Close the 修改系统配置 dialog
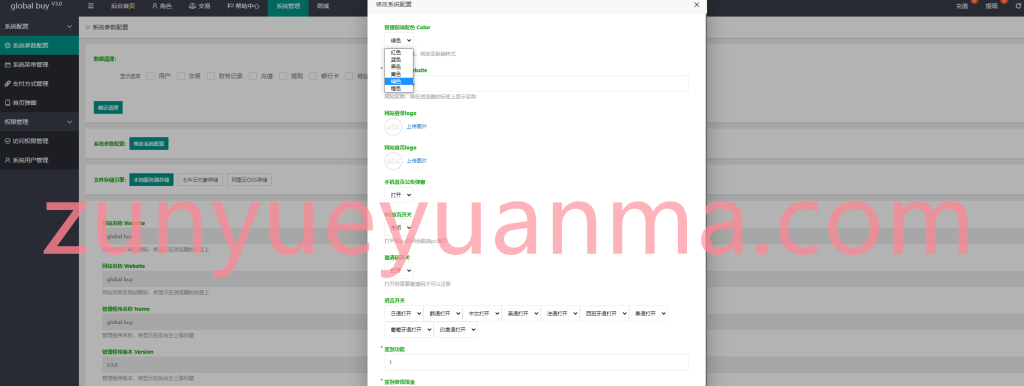1024x386 pixels. click(x=697, y=5)
